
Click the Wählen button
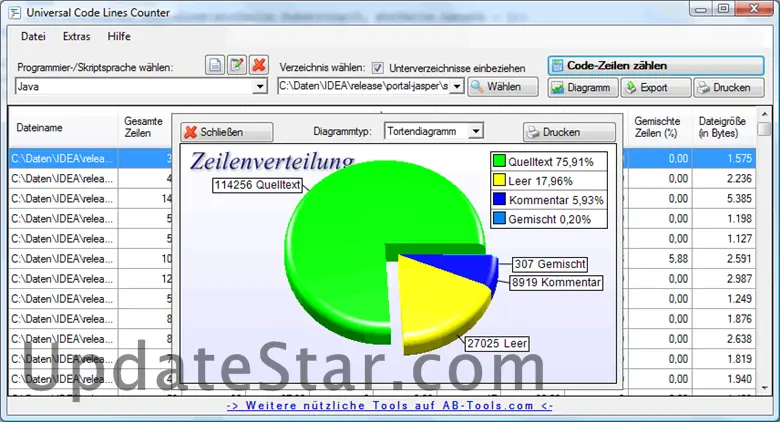(x=503, y=87)
